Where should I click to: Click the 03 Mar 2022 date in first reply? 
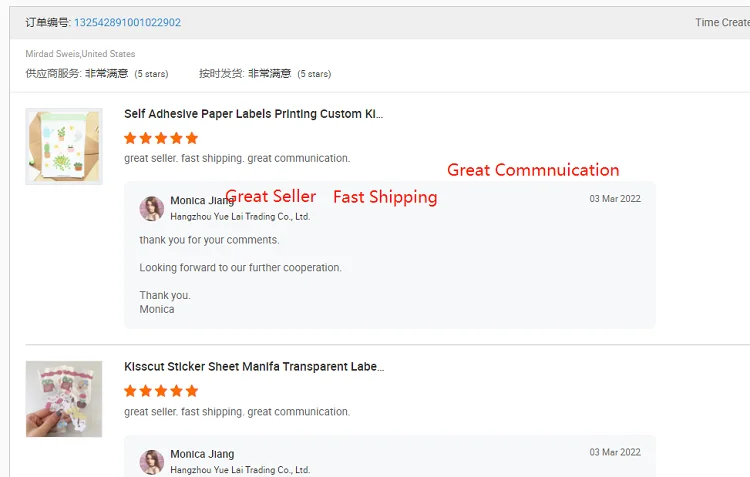tap(615, 199)
